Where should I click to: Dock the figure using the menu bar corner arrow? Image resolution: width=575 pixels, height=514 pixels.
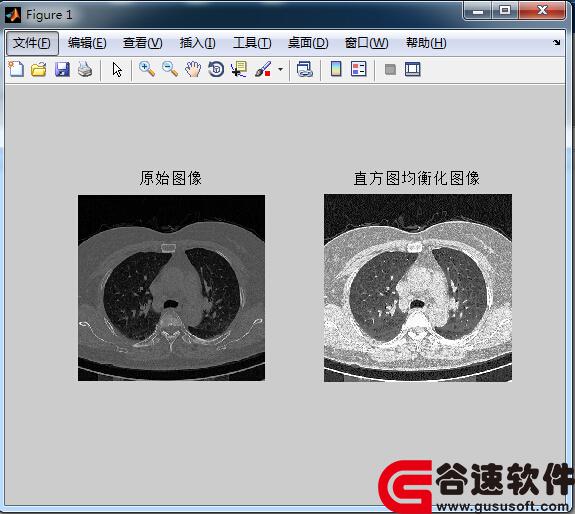(556, 43)
